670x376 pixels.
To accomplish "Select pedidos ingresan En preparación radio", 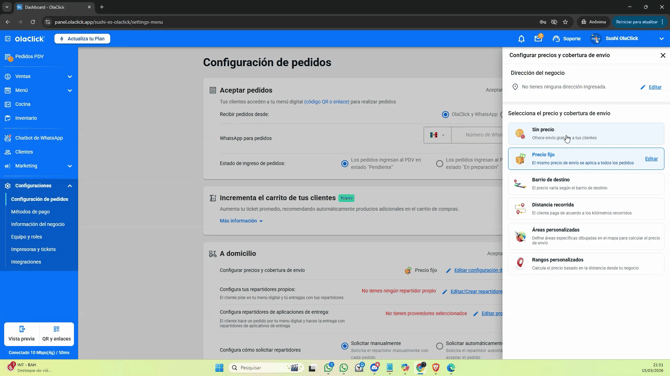I will pos(439,164).
